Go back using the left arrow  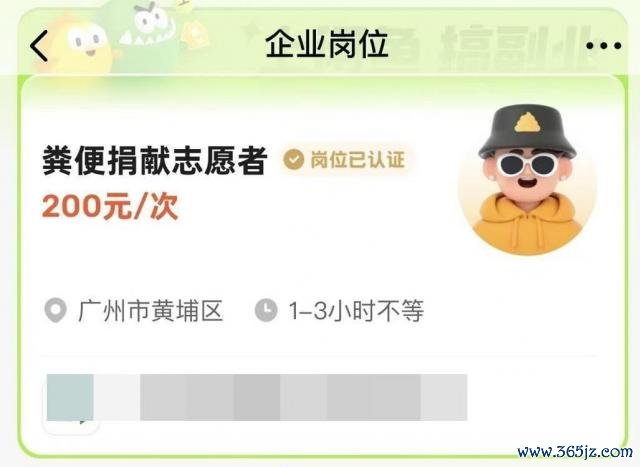[x=39, y=46]
